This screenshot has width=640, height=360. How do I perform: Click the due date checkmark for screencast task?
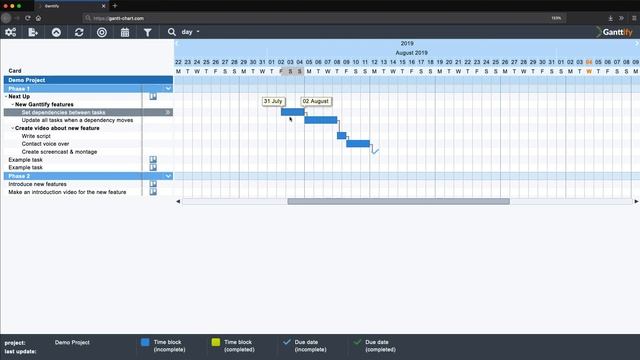pyautogui.click(x=375, y=151)
